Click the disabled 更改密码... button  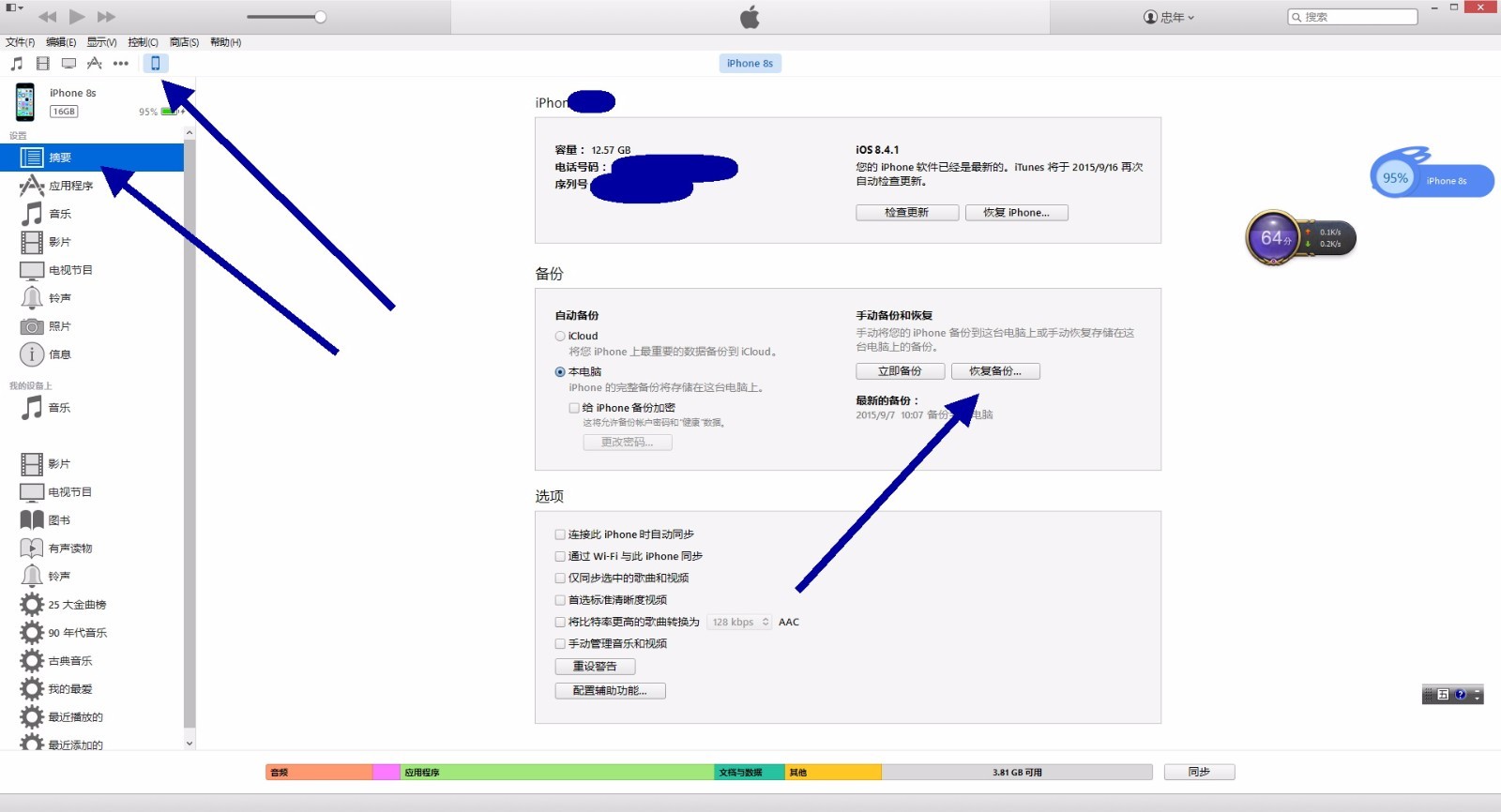click(x=628, y=443)
